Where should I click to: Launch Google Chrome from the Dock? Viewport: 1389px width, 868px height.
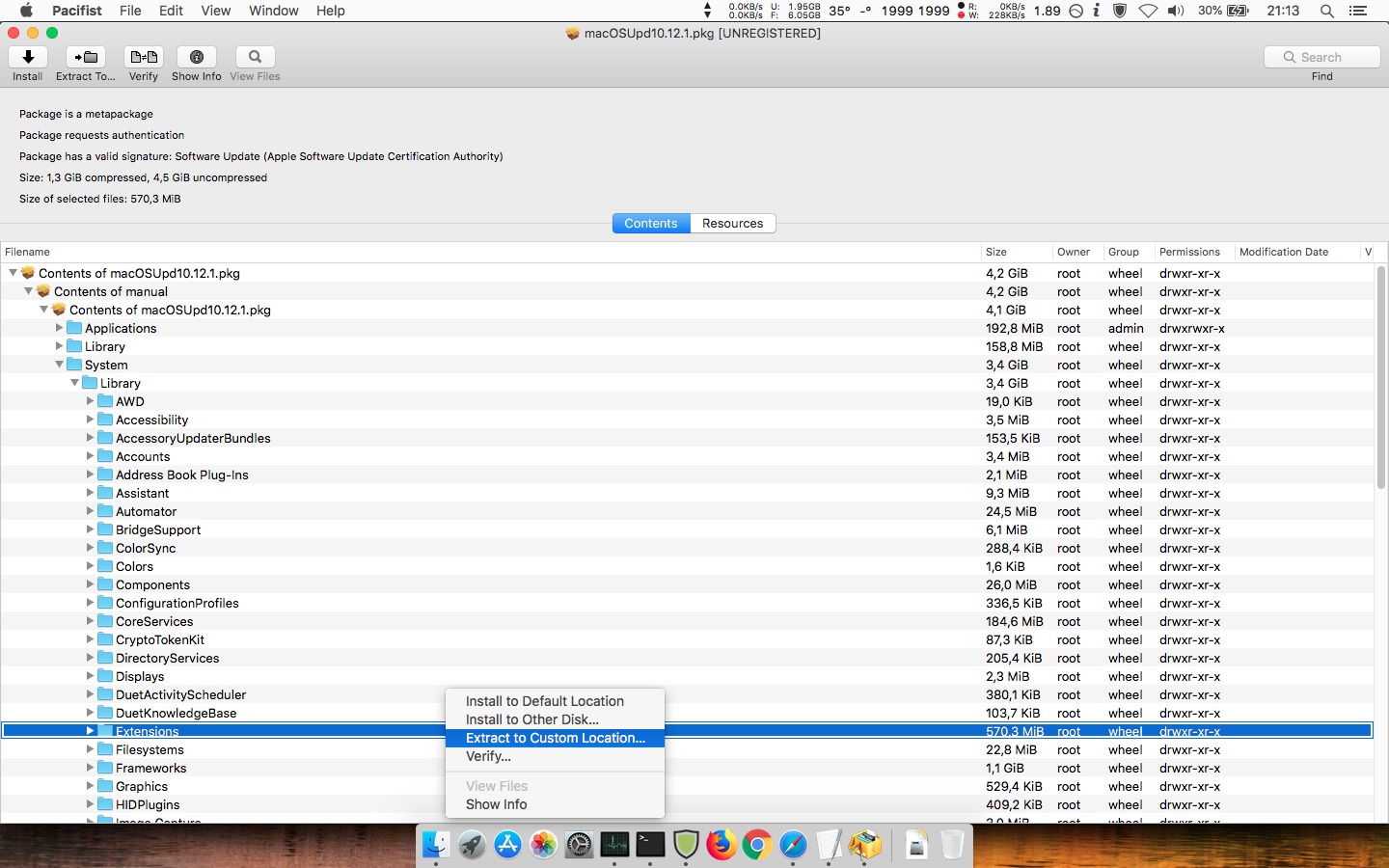tap(757, 845)
